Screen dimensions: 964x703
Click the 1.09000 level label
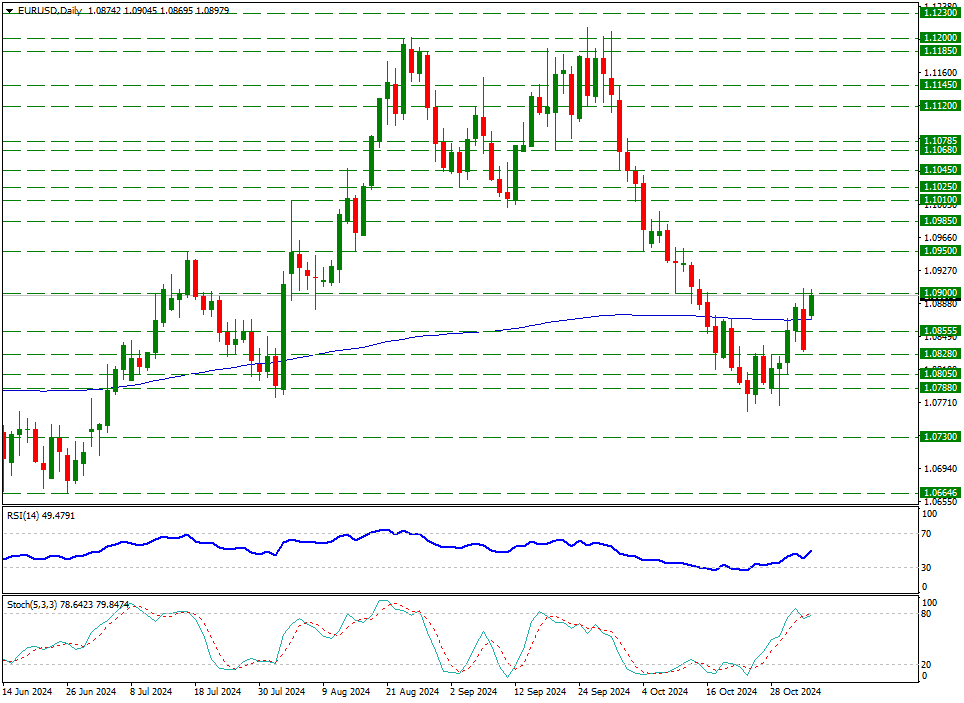[941, 293]
